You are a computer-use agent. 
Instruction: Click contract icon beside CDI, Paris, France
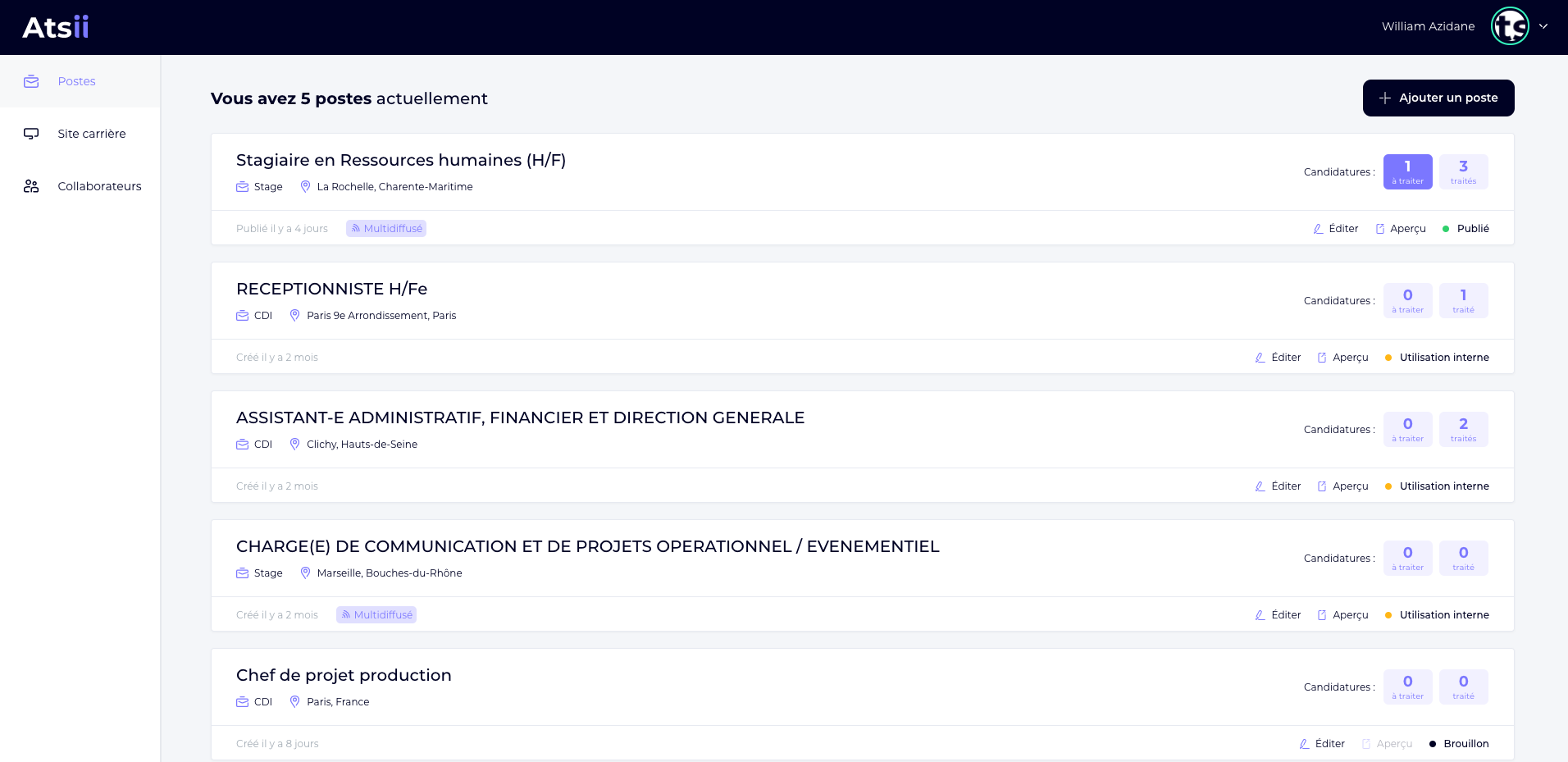[x=243, y=702]
